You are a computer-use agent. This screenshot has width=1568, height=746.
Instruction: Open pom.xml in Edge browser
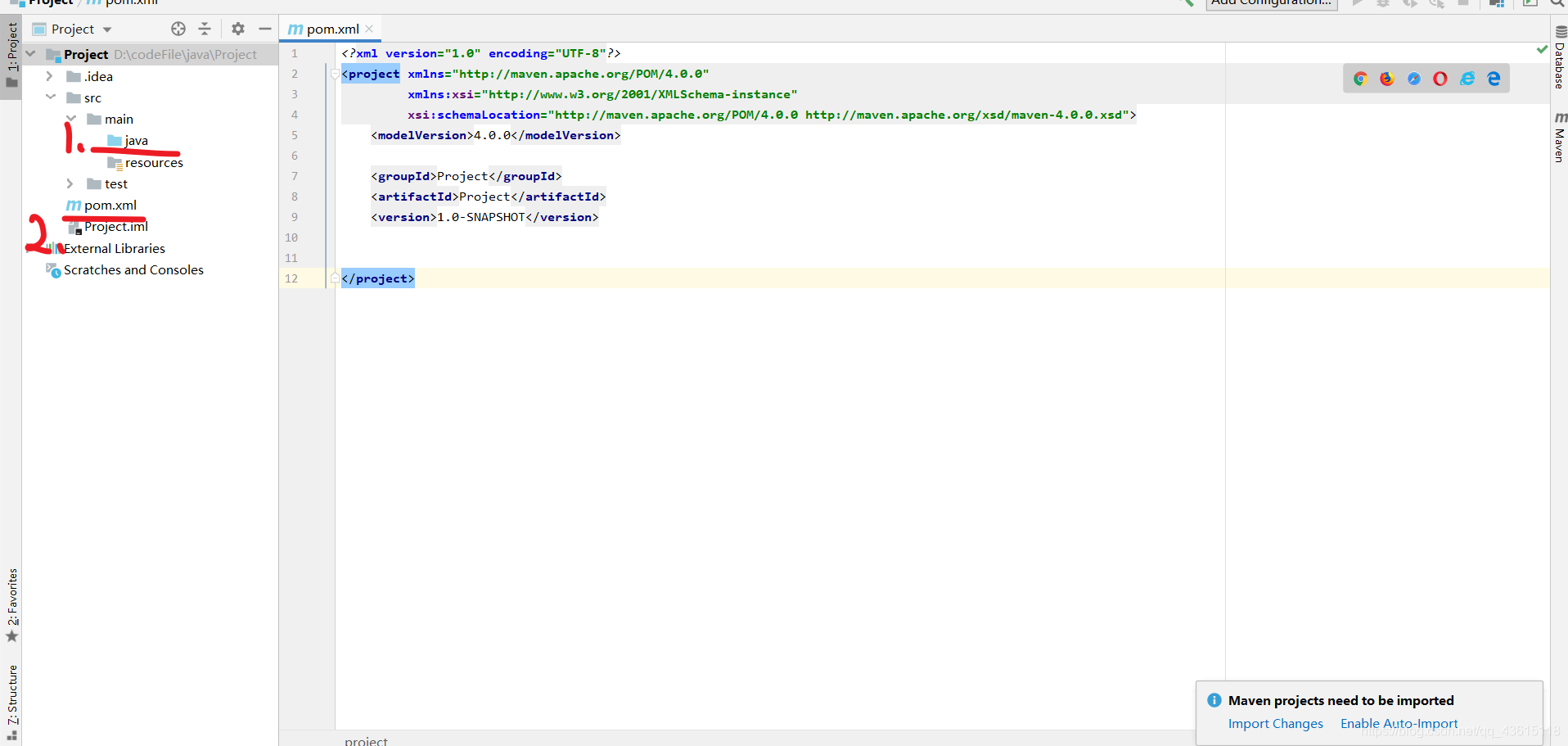coord(1494,79)
